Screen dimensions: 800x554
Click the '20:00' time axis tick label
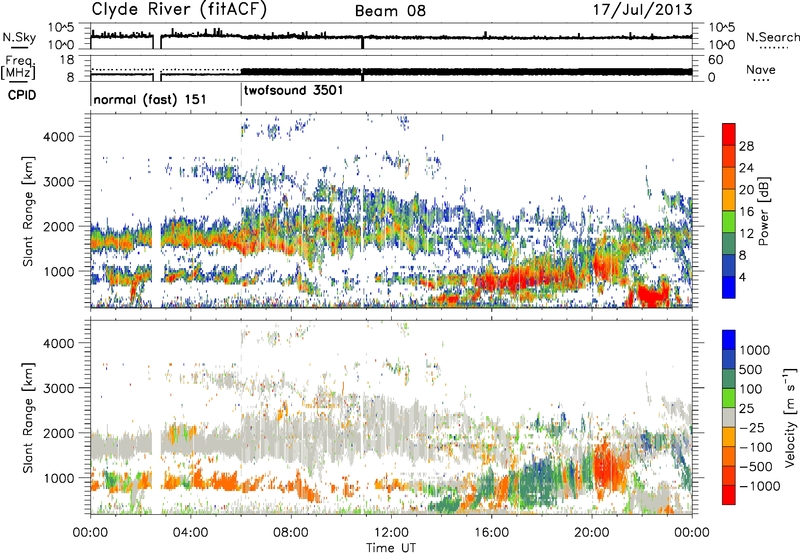592,533
